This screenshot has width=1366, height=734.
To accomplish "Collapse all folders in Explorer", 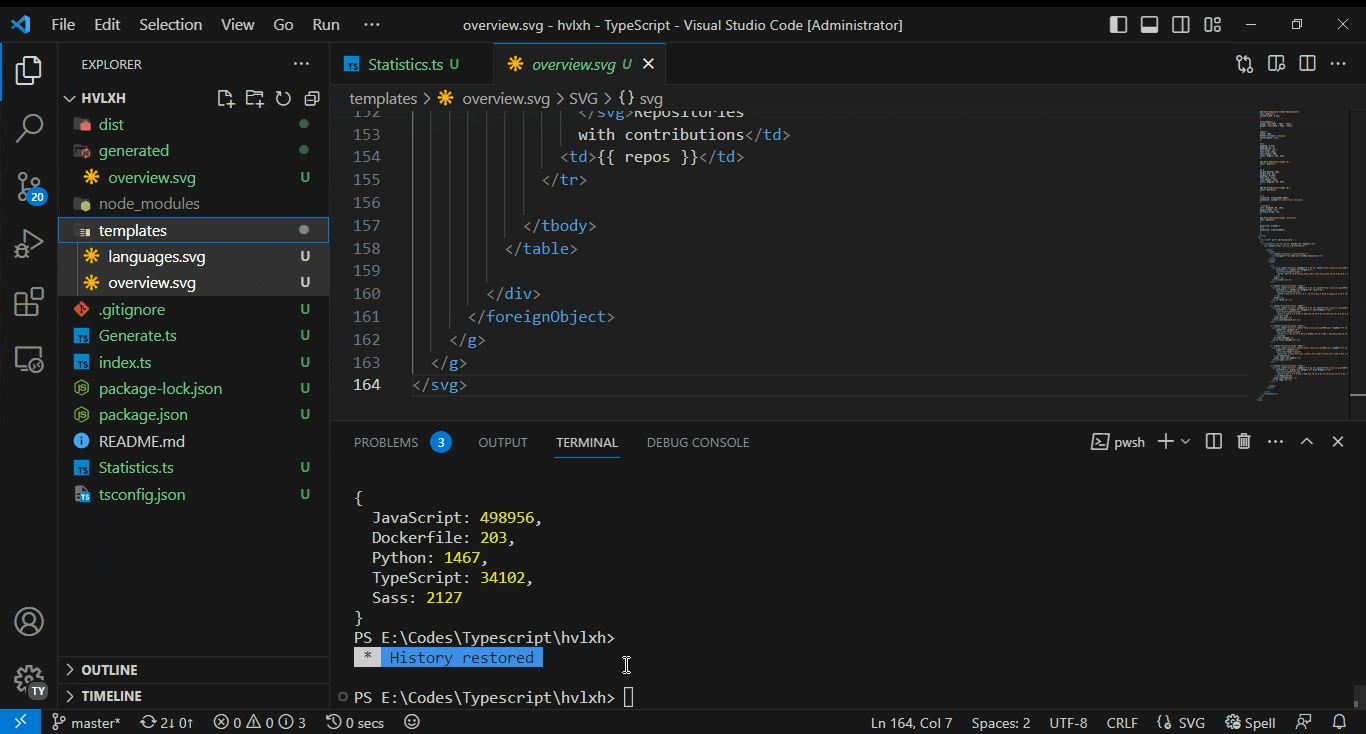I will (312, 98).
